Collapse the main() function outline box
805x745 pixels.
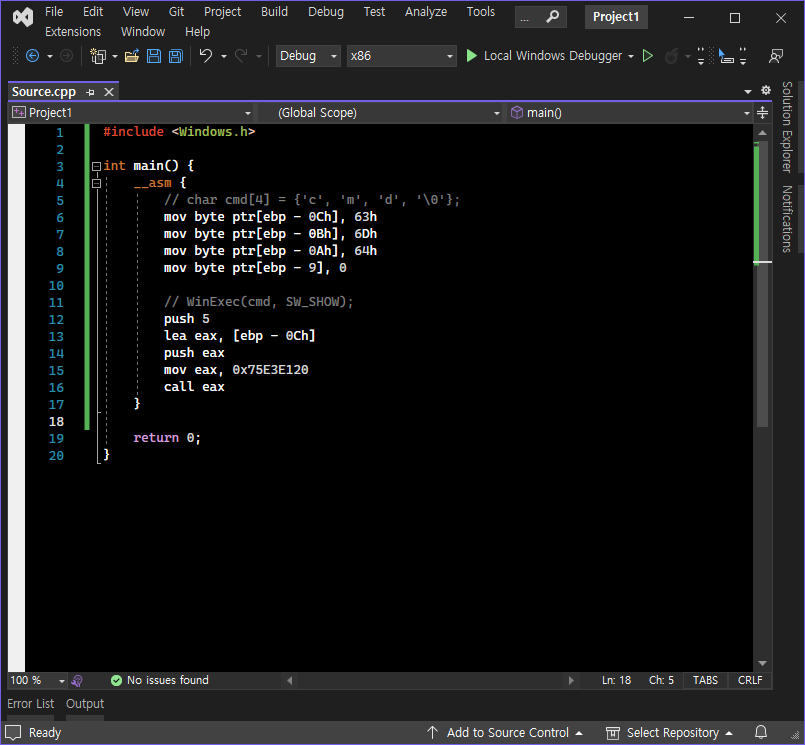[x=96, y=166]
